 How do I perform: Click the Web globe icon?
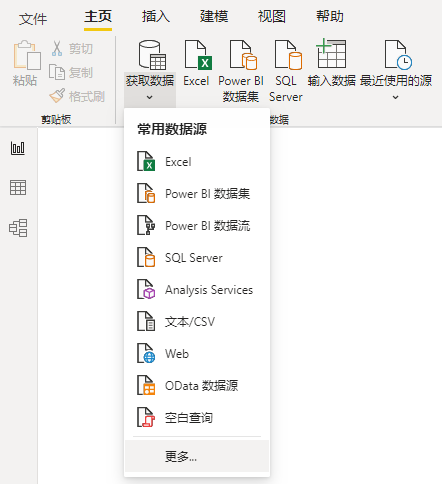pos(146,353)
